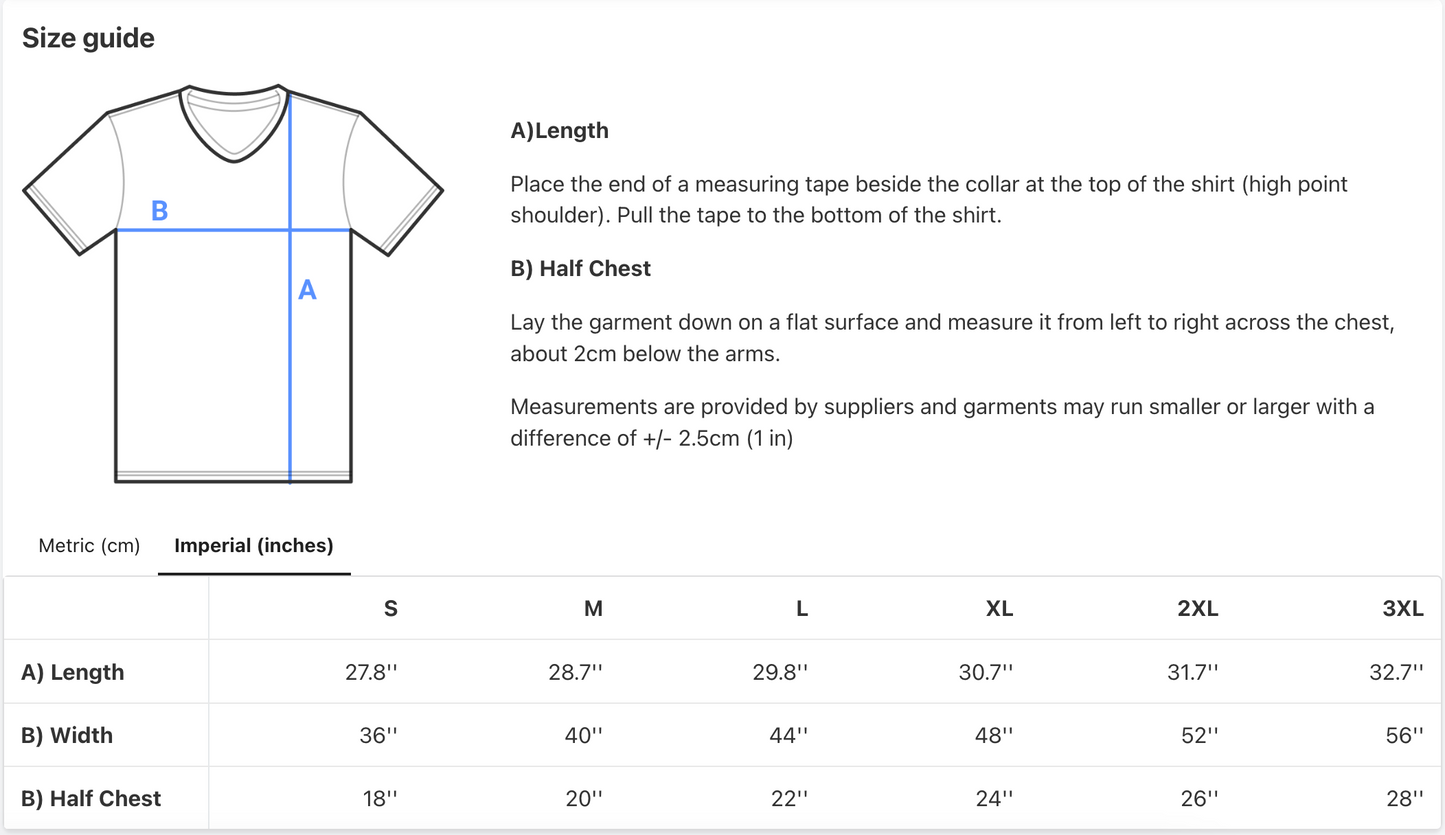Select the L size column header
The width and height of the screenshot is (1445, 835).
click(802, 609)
